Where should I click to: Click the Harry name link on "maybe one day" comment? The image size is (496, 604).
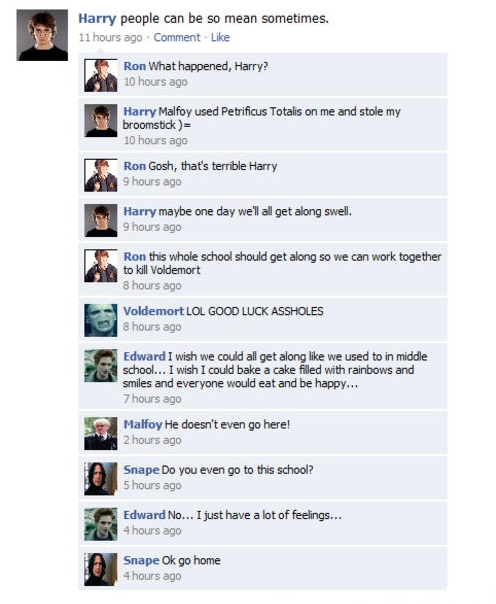[139, 211]
